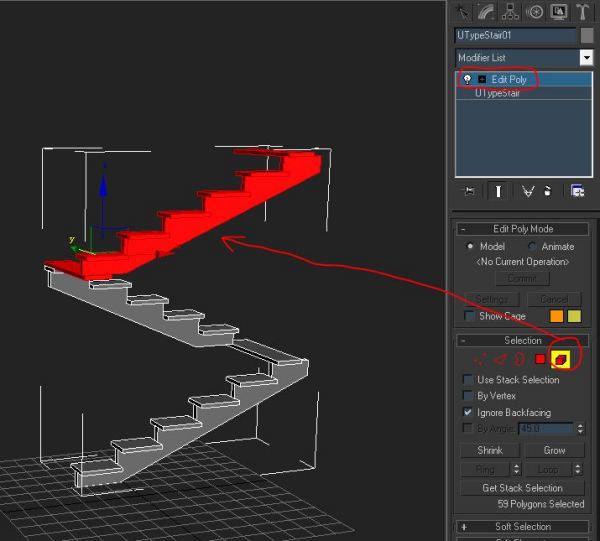Enable Use Stack Selection checkbox
This screenshot has width=600, height=541.
point(468,380)
